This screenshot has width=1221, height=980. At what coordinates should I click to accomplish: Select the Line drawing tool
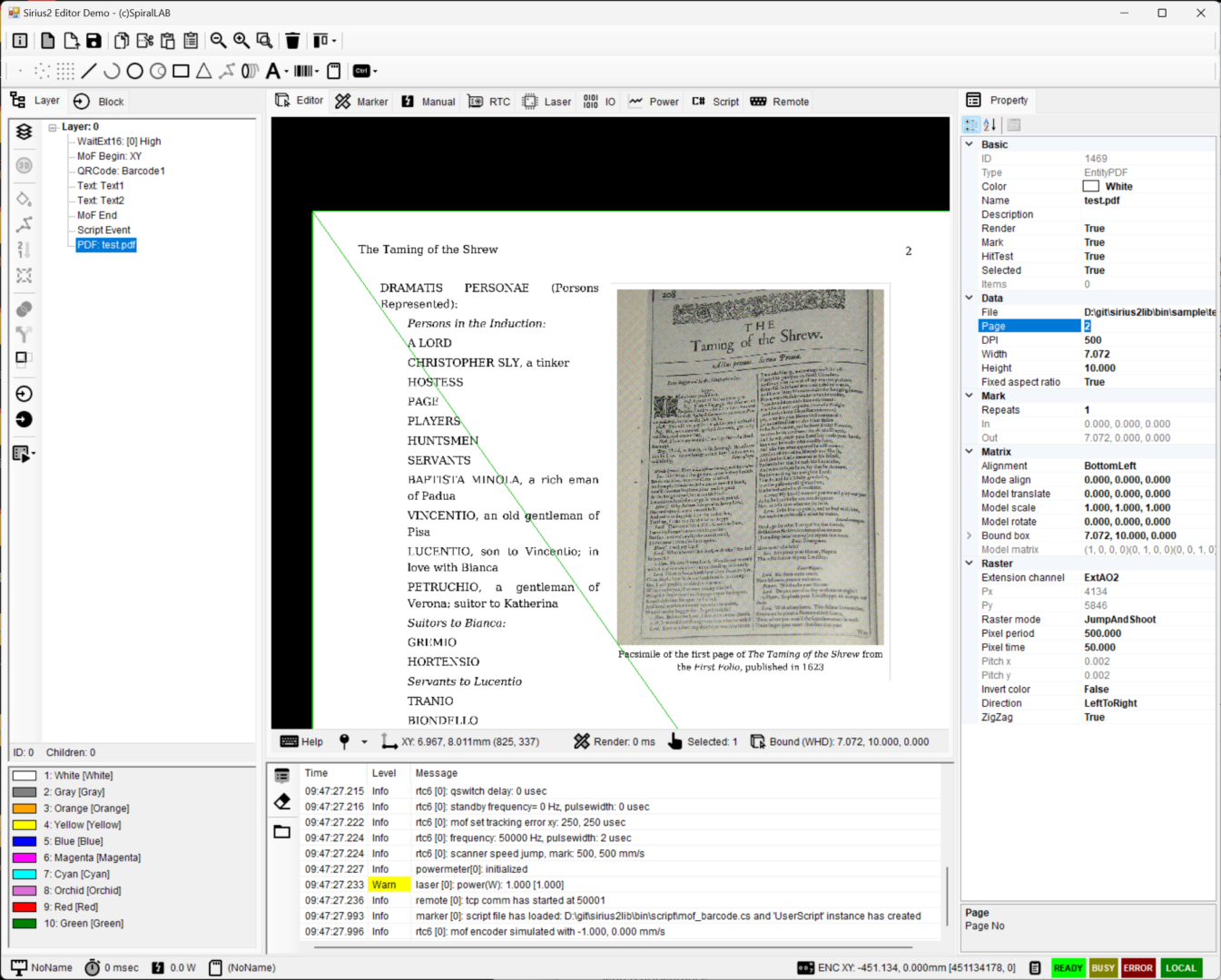[x=89, y=71]
